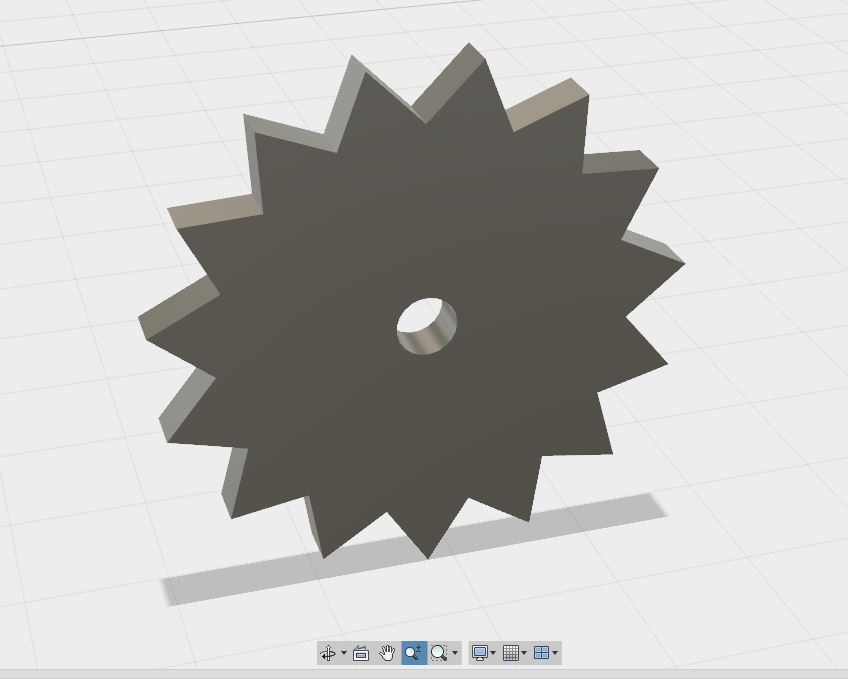This screenshot has width=848, height=679.
Task: Toggle the active Zoom tool
Action: point(414,653)
